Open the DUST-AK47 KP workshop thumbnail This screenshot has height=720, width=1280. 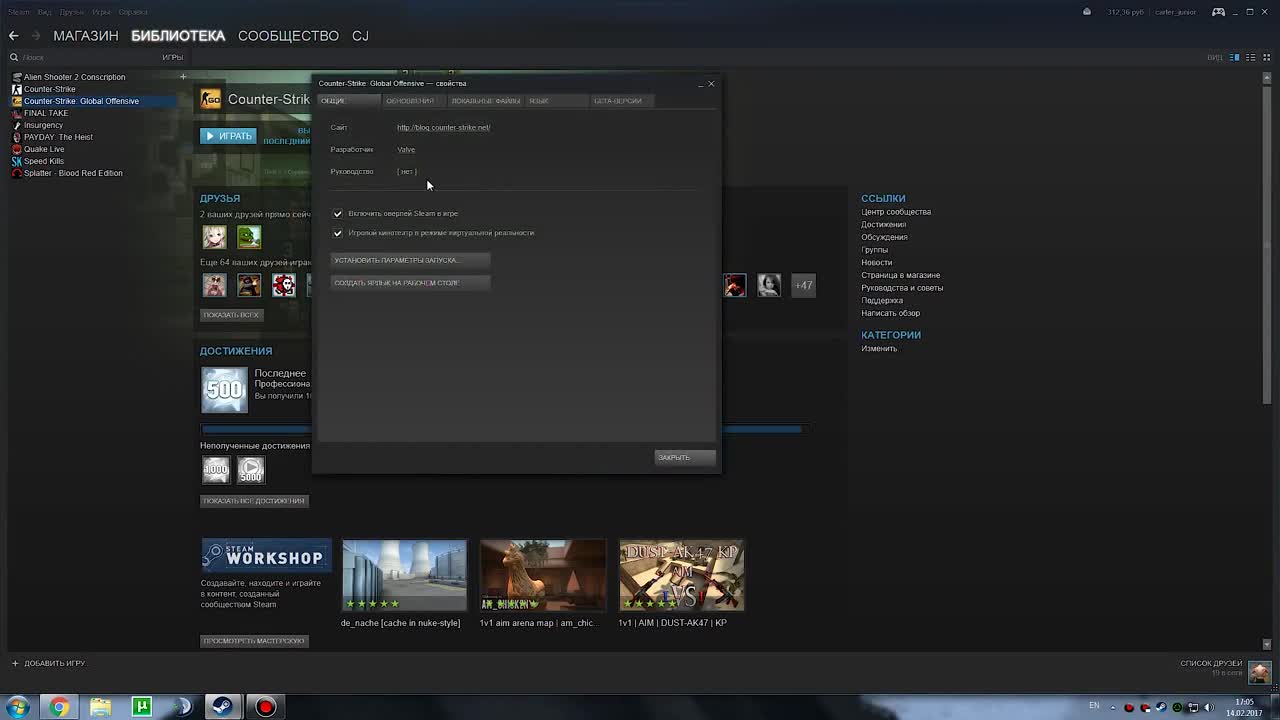[681, 576]
